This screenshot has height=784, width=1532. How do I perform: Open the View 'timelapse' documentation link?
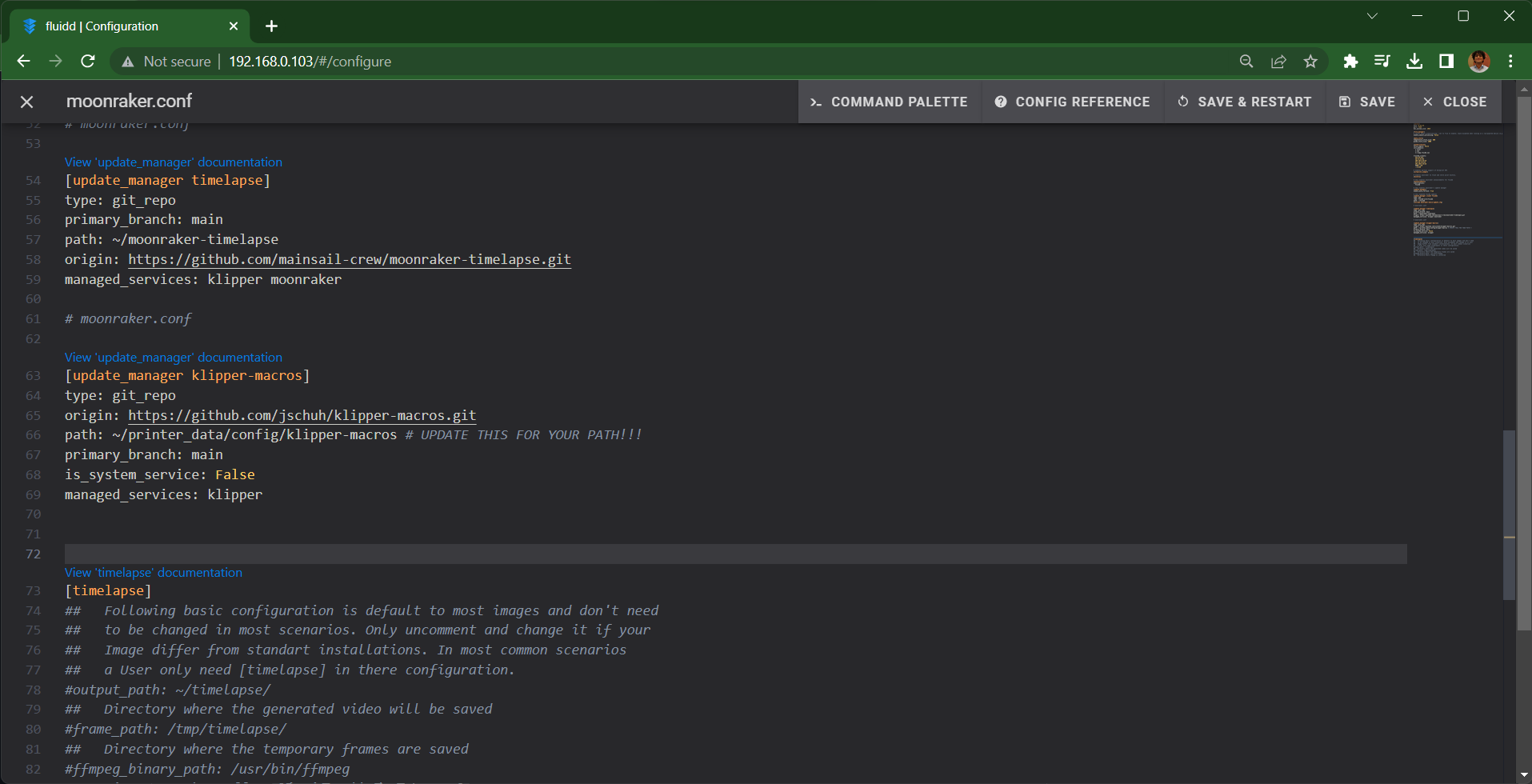(154, 572)
